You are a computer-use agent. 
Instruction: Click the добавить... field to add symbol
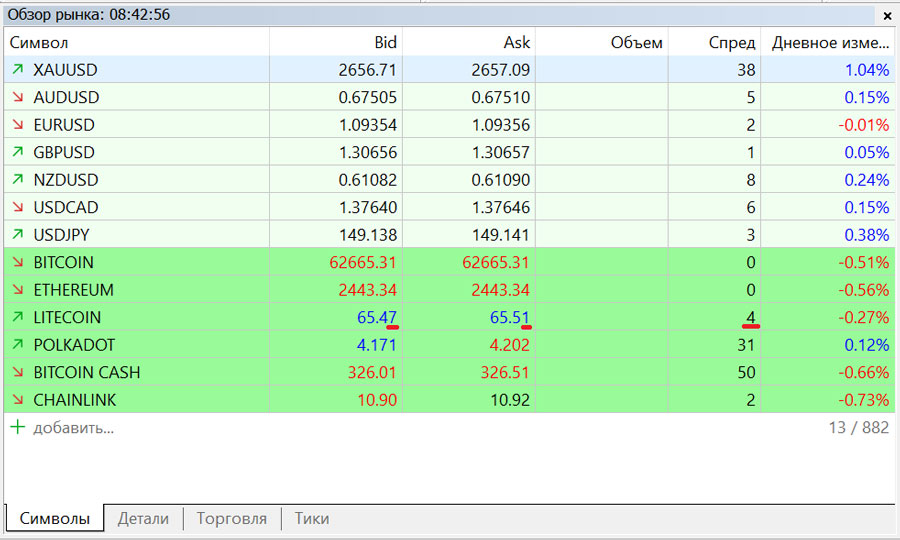coord(74,428)
